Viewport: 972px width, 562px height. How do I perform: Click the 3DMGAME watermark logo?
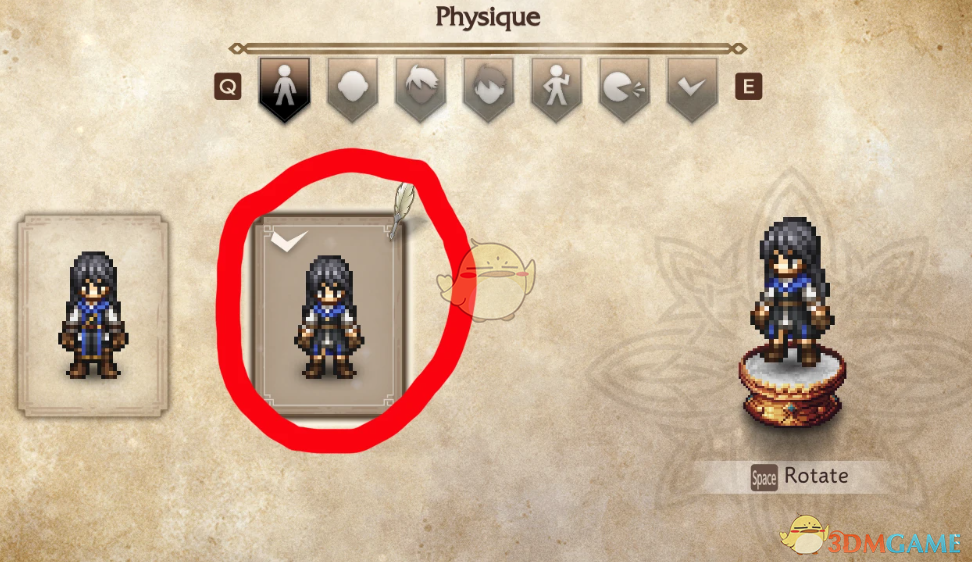click(x=871, y=537)
